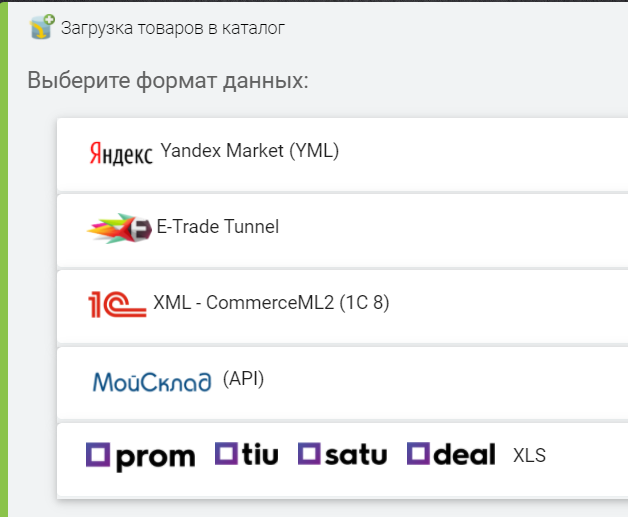Select the (API) label beside МойСклад
Screen dimensions: 628x517
pyautogui.click(x=243, y=378)
